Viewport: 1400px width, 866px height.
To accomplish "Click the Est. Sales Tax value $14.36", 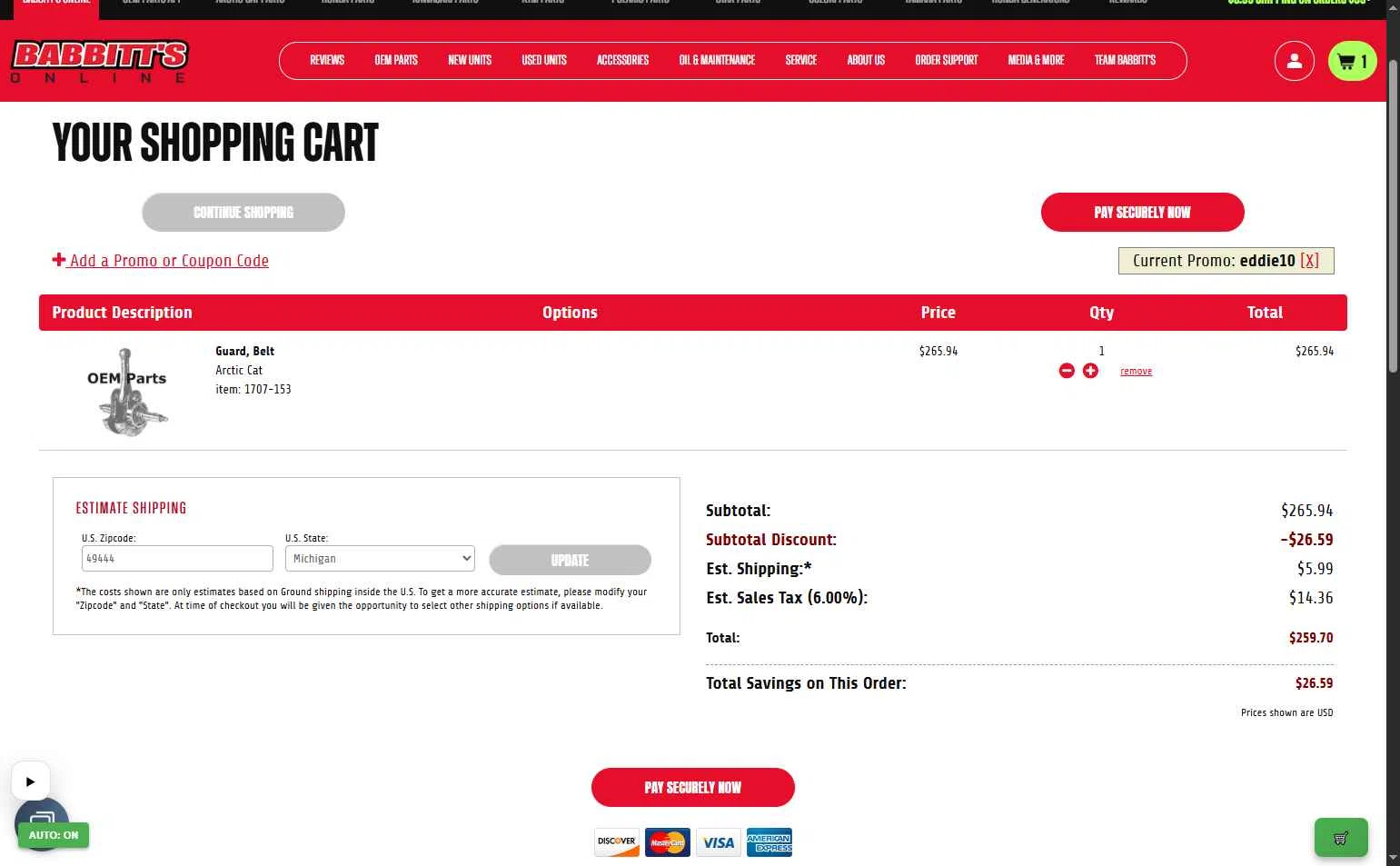I will (x=1311, y=598).
